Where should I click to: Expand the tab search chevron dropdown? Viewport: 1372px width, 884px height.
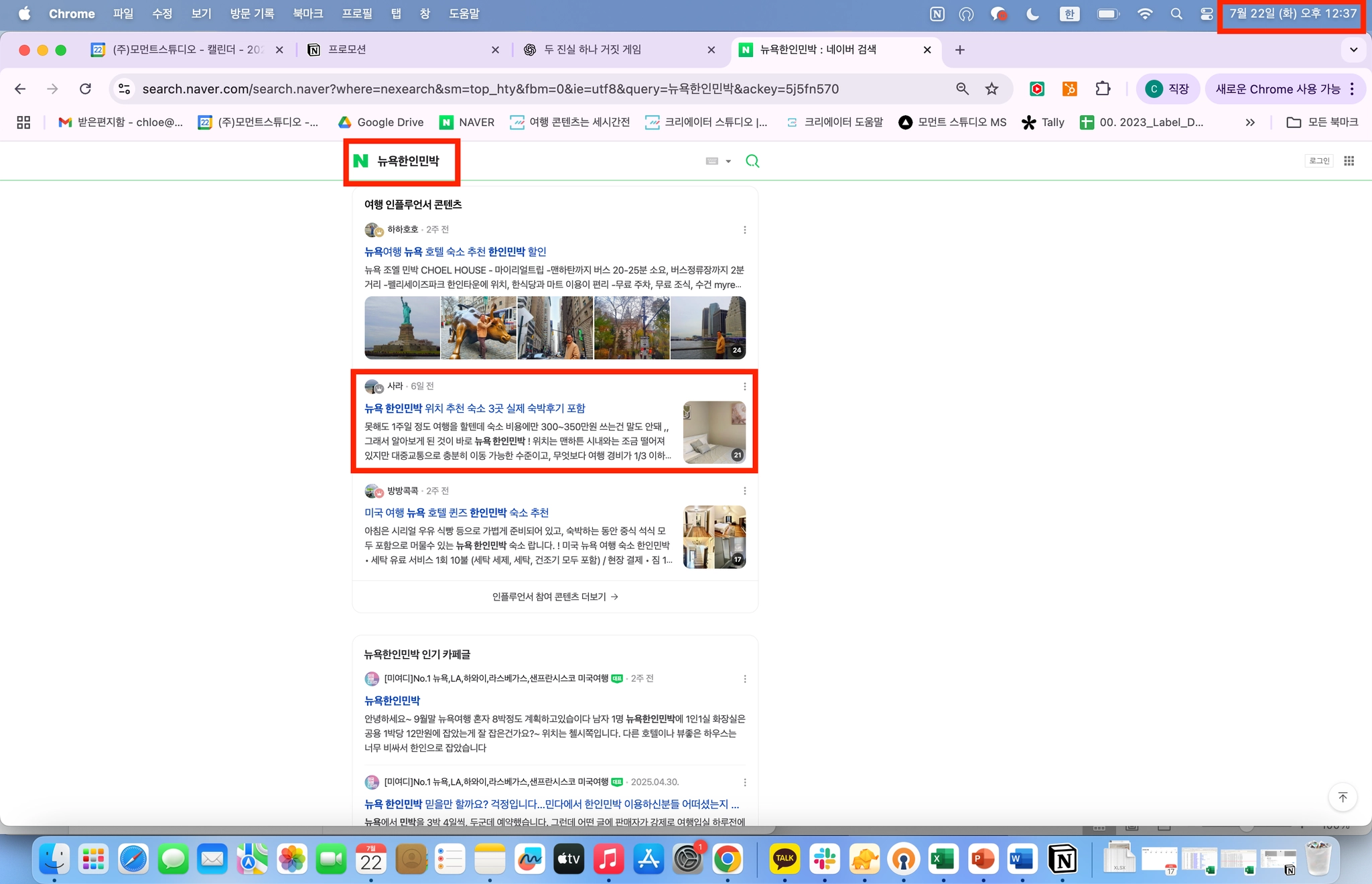(1353, 50)
